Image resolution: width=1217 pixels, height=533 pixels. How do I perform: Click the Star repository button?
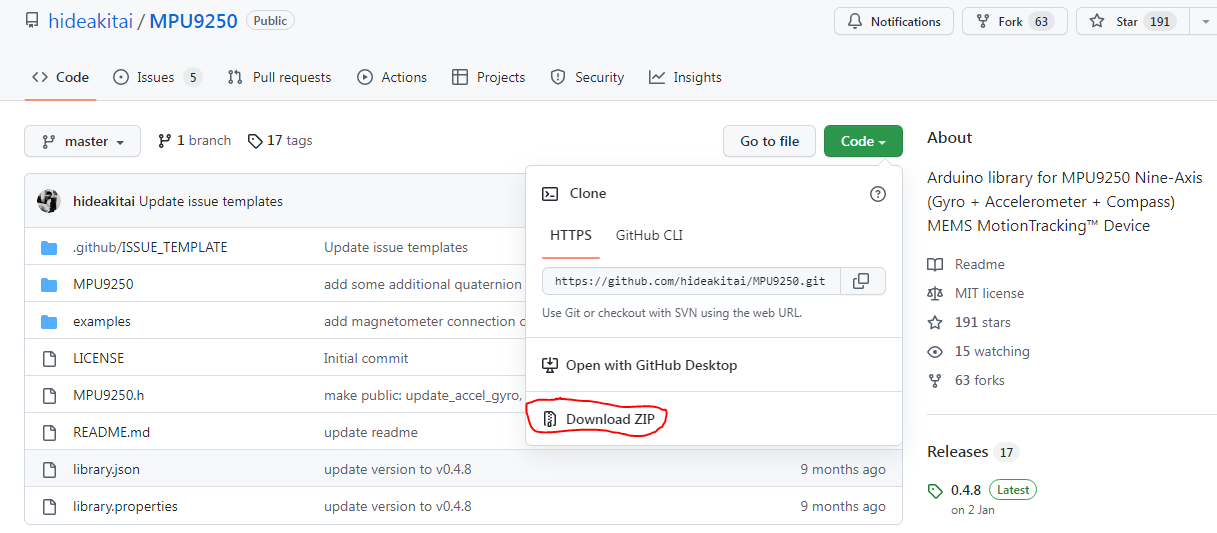[1131, 22]
